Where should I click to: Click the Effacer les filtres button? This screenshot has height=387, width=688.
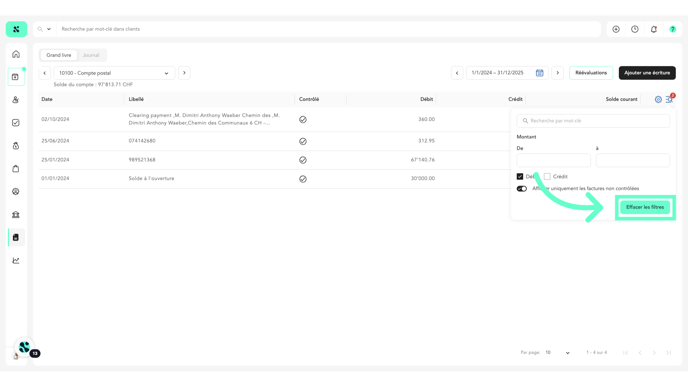645,207
